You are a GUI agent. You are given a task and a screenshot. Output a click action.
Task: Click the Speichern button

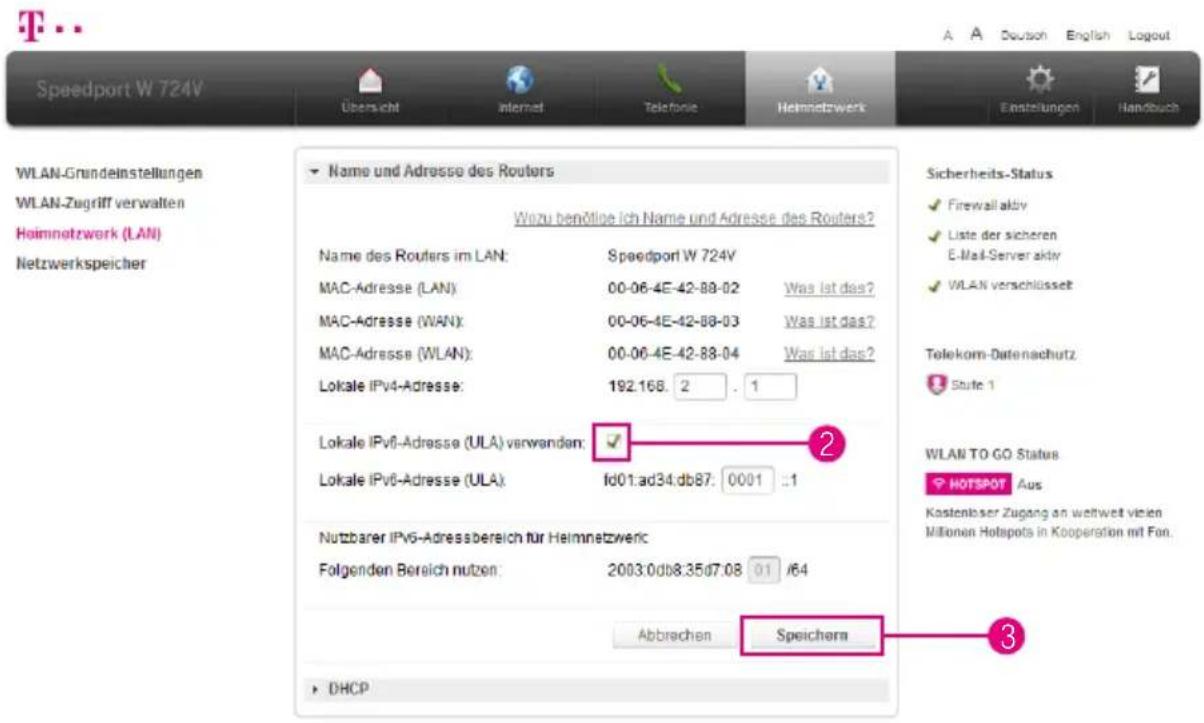(811, 635)
